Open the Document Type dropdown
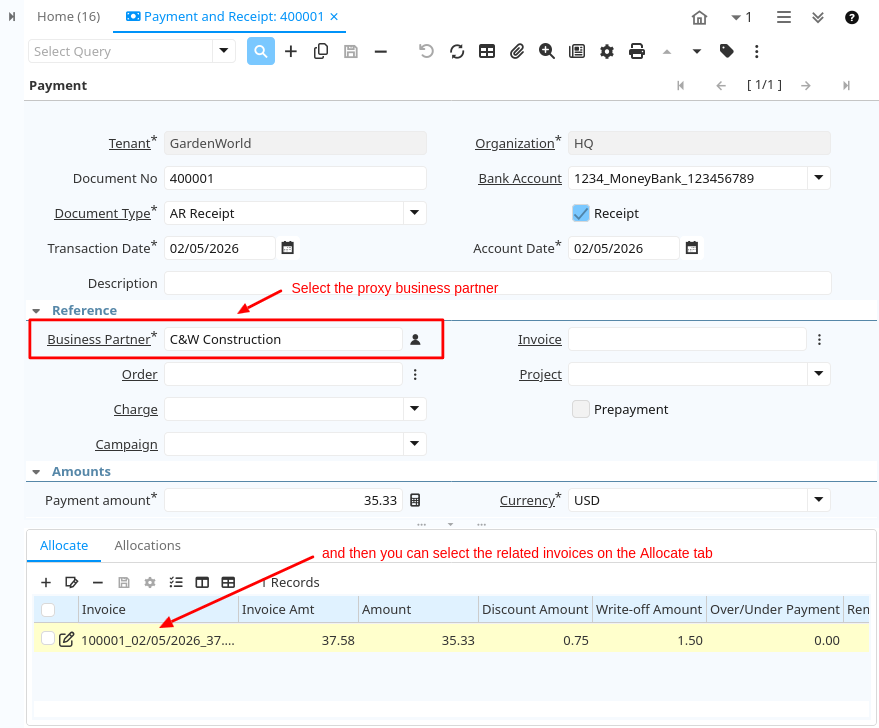Screen dimensions: 879x728 coord(415,213)
